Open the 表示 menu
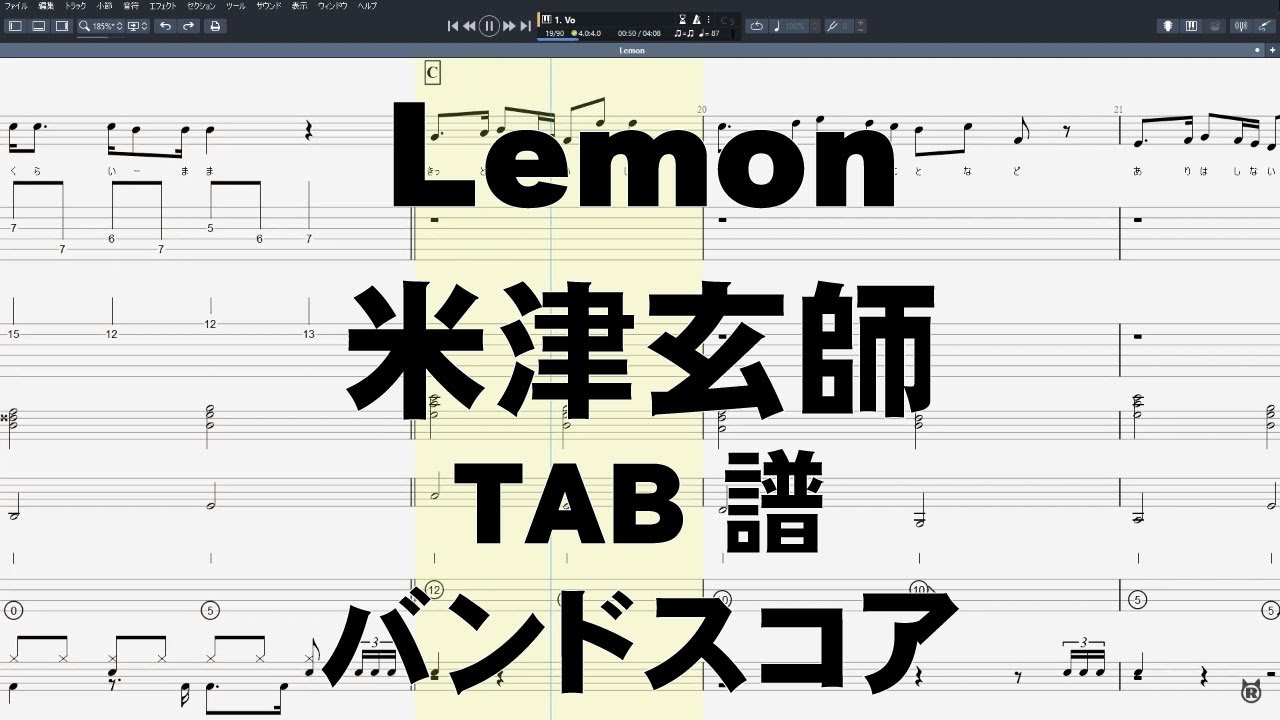This screenshot has width=1280, height=720. point(300,6)
